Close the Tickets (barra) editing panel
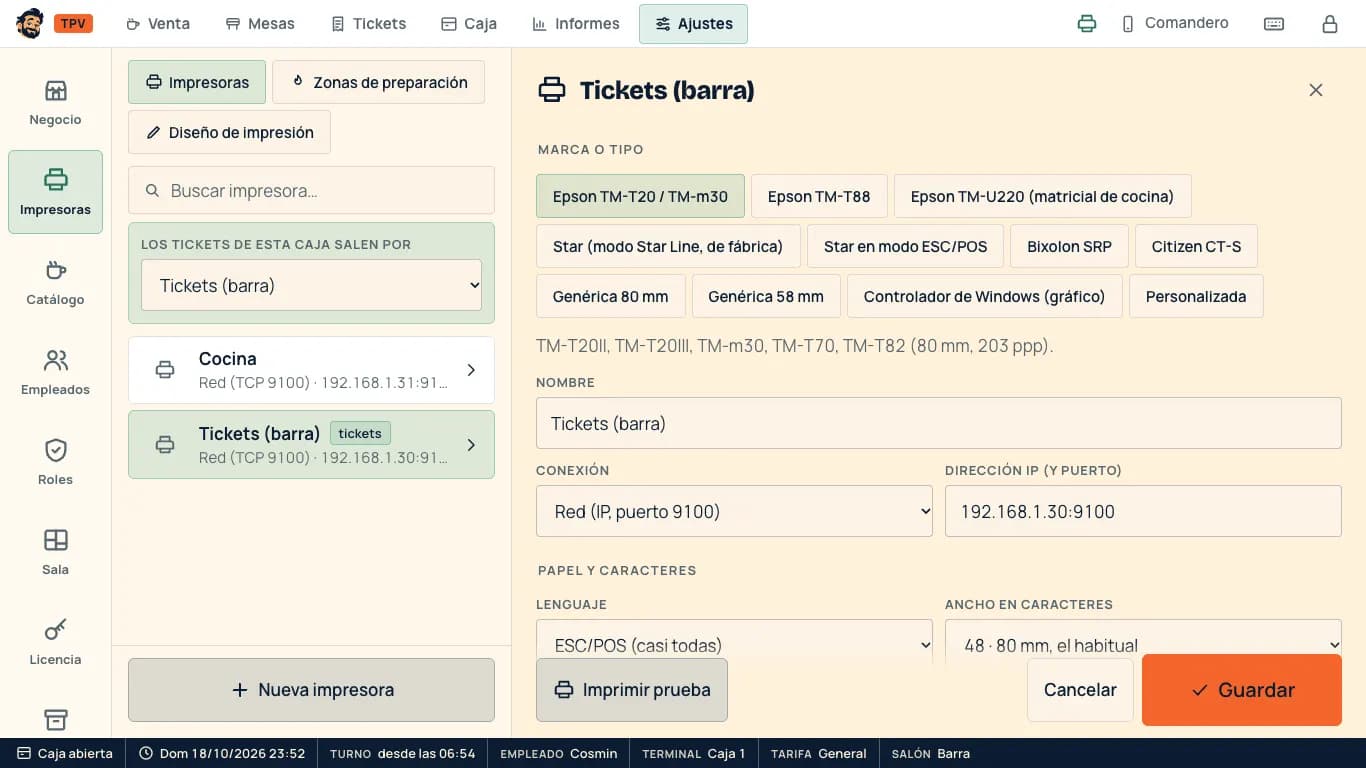The height and width of the screenshot is (768, 1366). click(x=1316, y=90)
